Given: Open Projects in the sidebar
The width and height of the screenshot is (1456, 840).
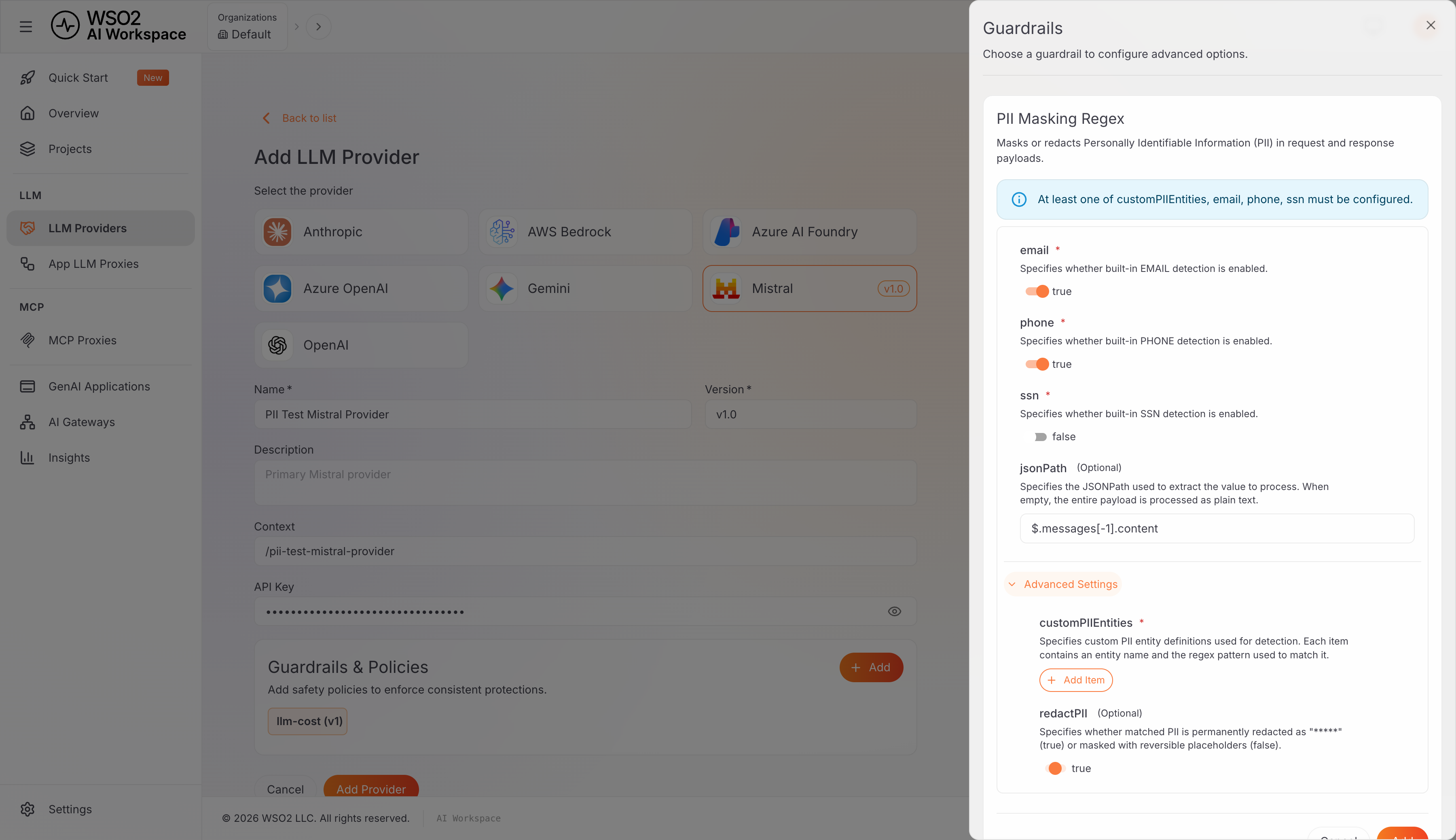Looking at the screenshot, I should 100,149.
